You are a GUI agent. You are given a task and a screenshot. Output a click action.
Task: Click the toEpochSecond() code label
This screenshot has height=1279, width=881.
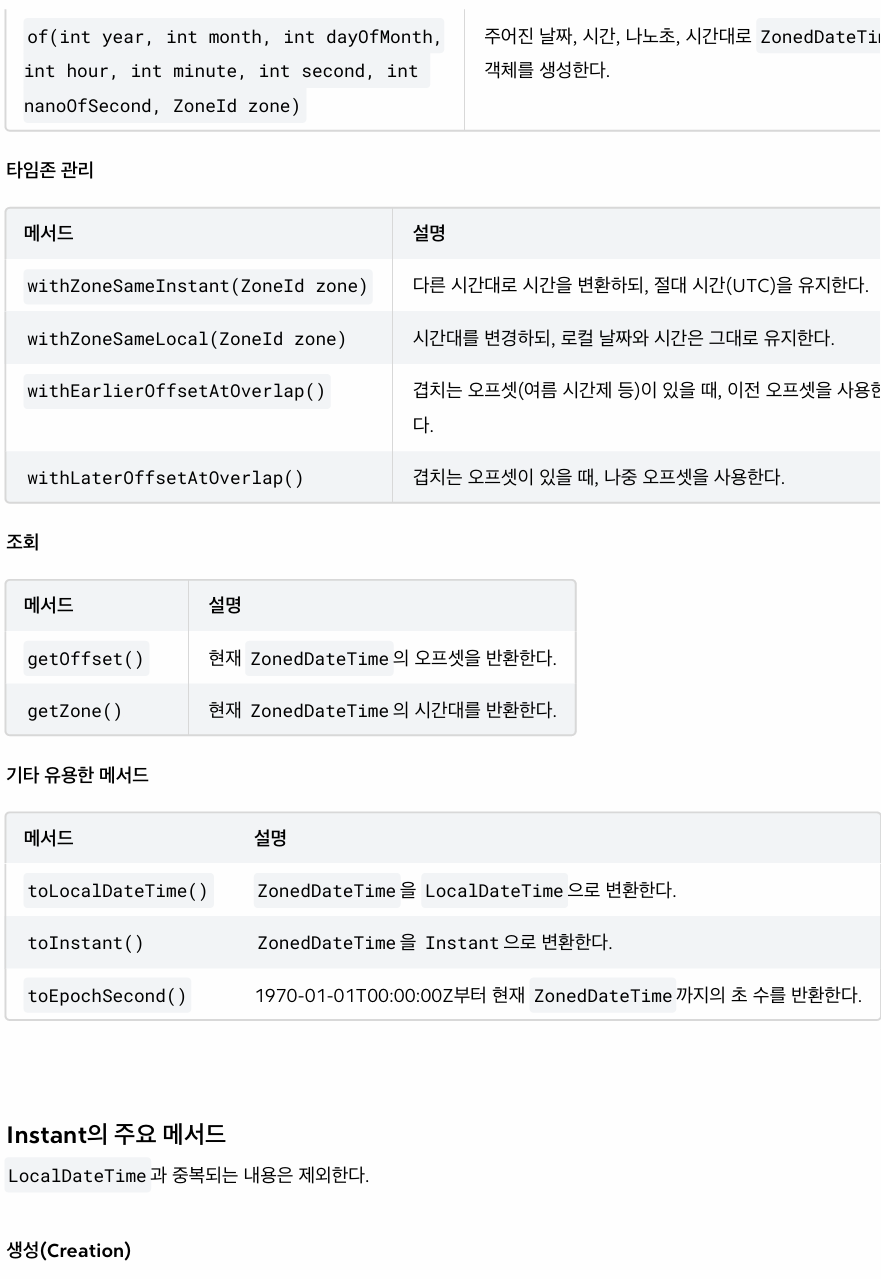pos(107,996)
